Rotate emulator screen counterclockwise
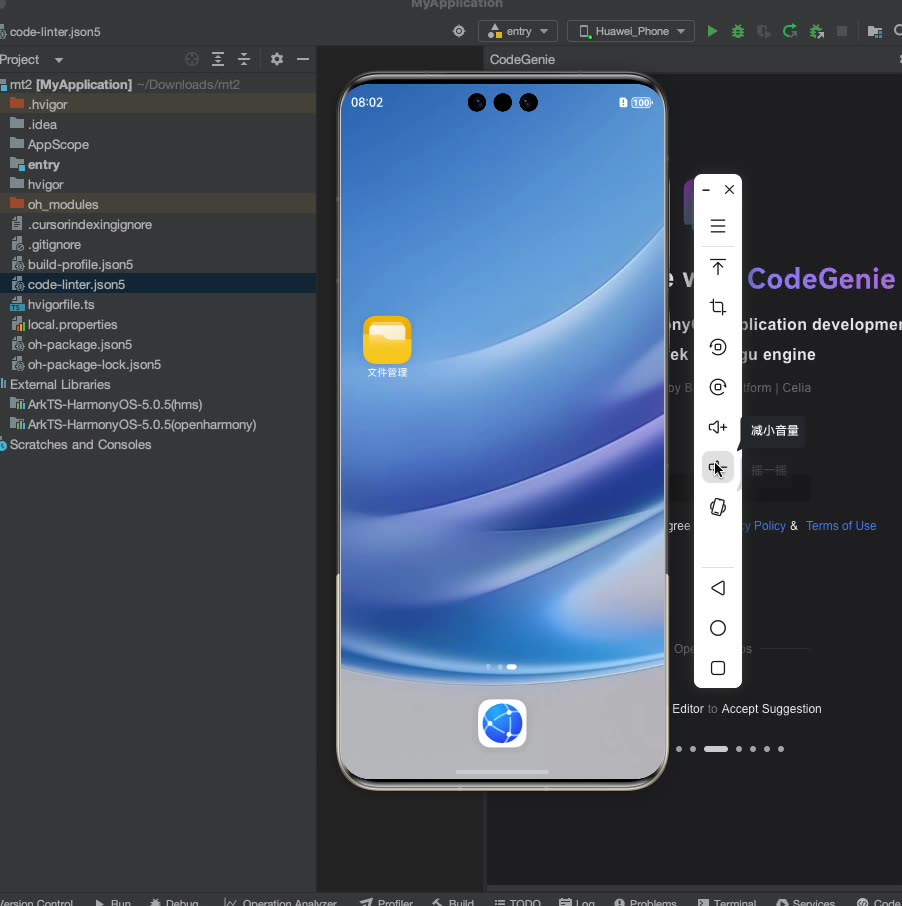902x906 pixels. [x=717, y=347]
